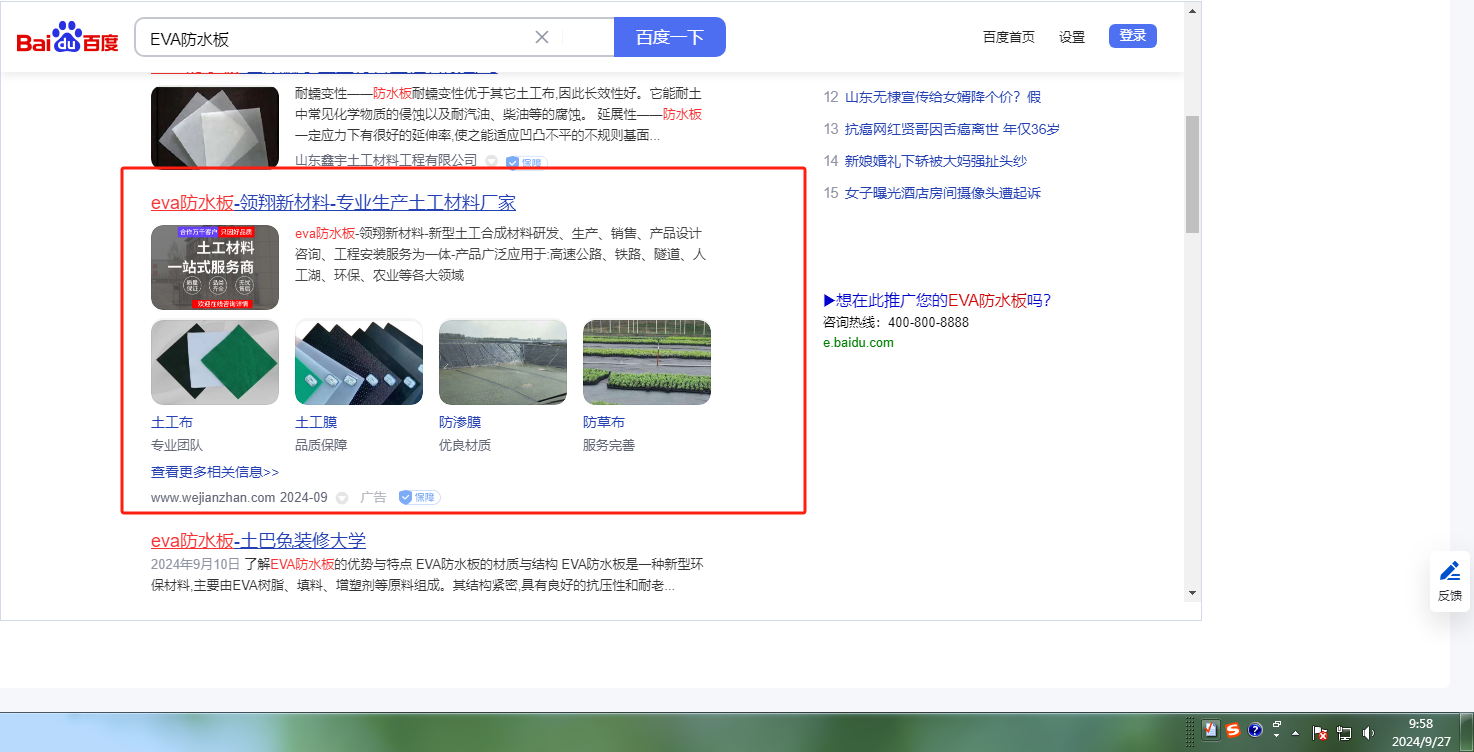Open the network connection tray icon
The width and height of the screenshot is (1474, 752).
coord(1344,732)
